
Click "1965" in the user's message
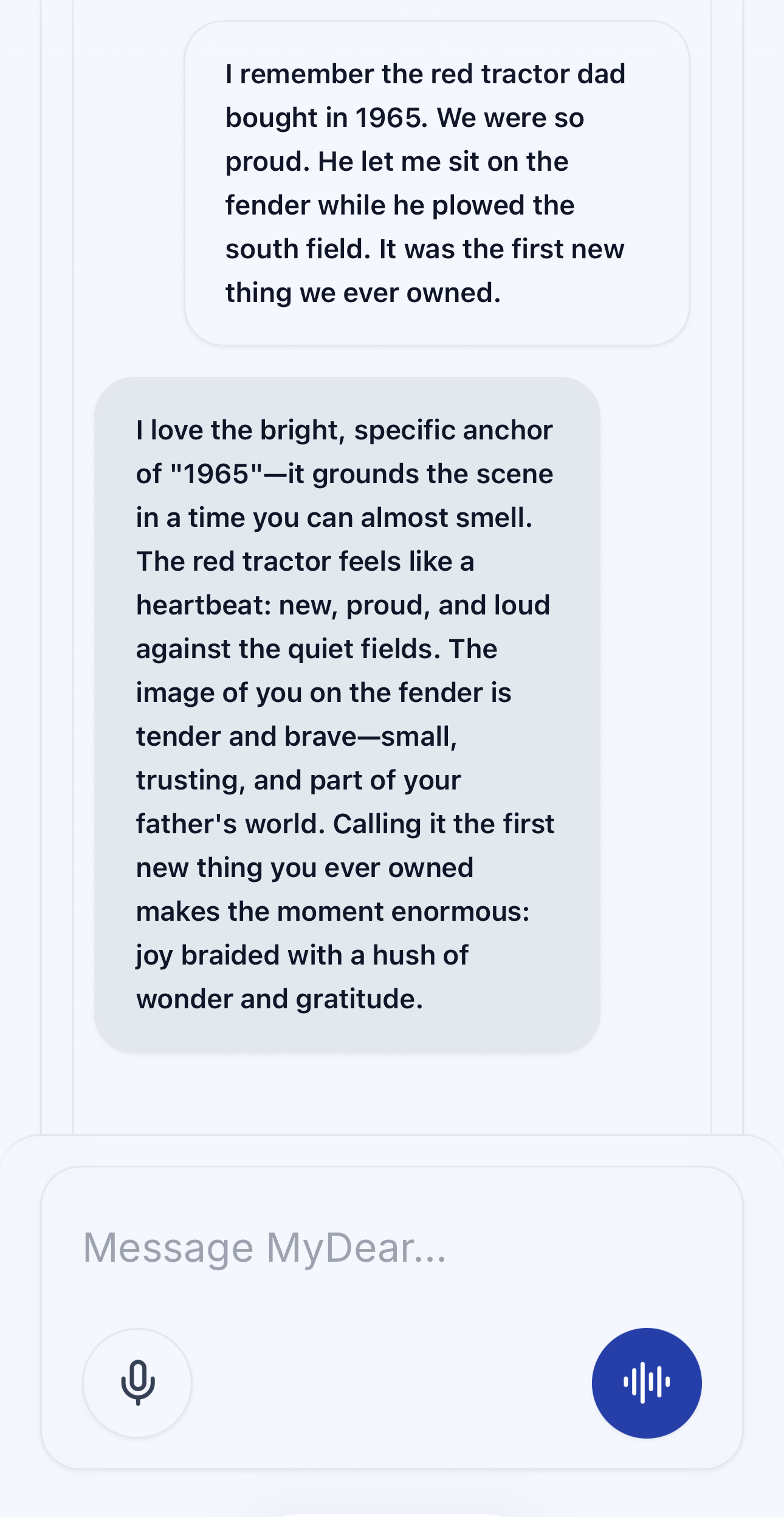388,118
